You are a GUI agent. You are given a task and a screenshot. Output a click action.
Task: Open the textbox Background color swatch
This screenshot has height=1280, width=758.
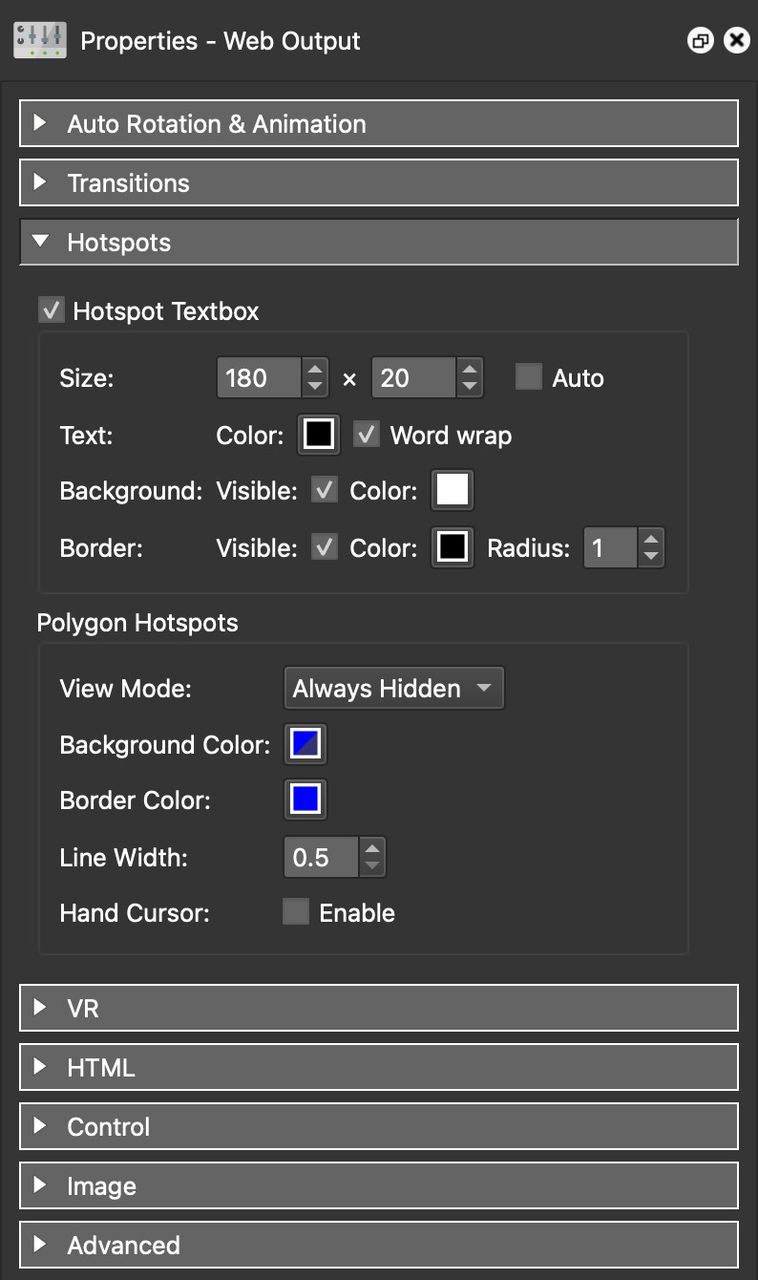point(452,491)
